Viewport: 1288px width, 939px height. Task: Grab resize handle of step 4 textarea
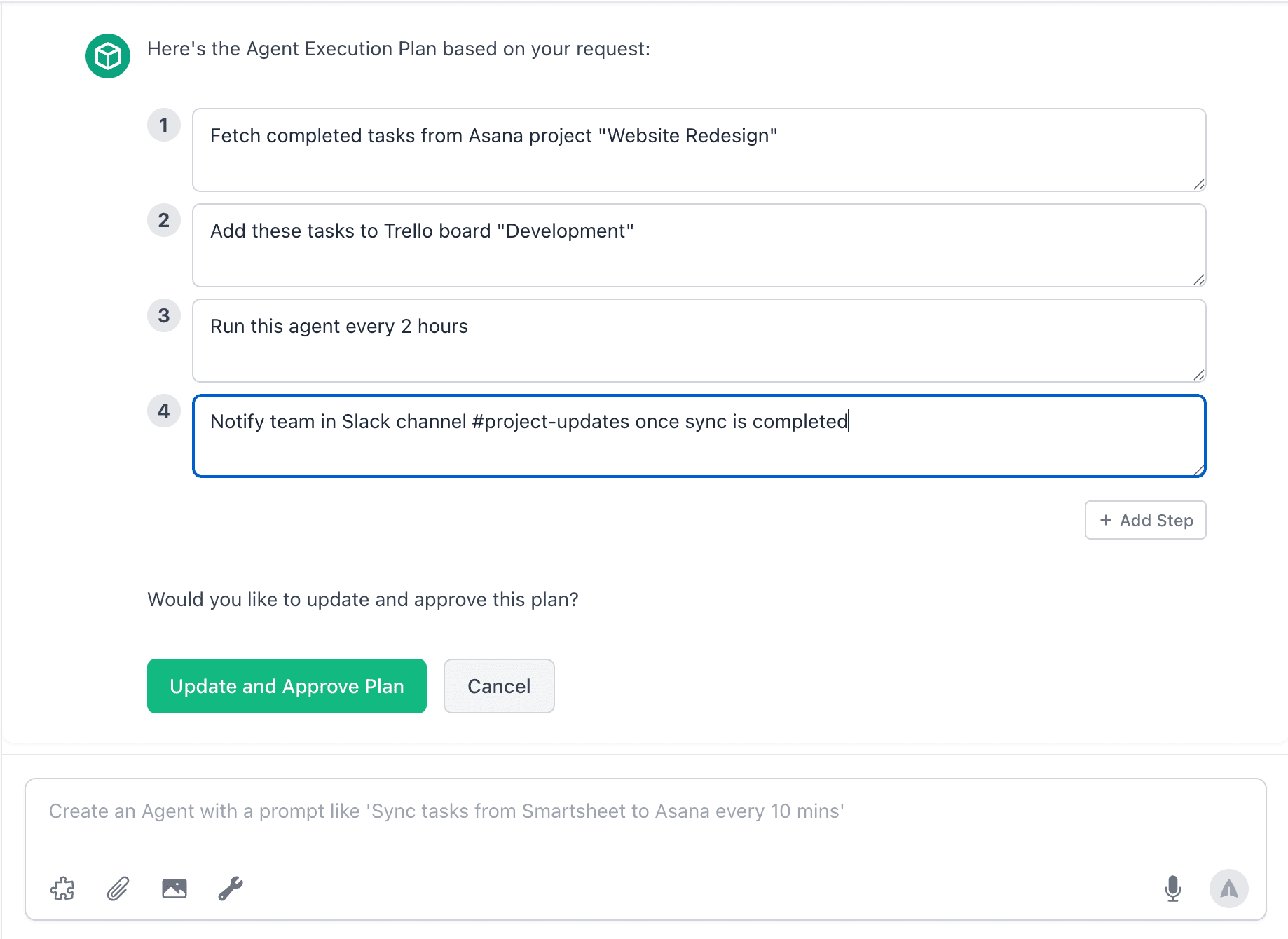pyautogui.click(x=1199, y=470)
